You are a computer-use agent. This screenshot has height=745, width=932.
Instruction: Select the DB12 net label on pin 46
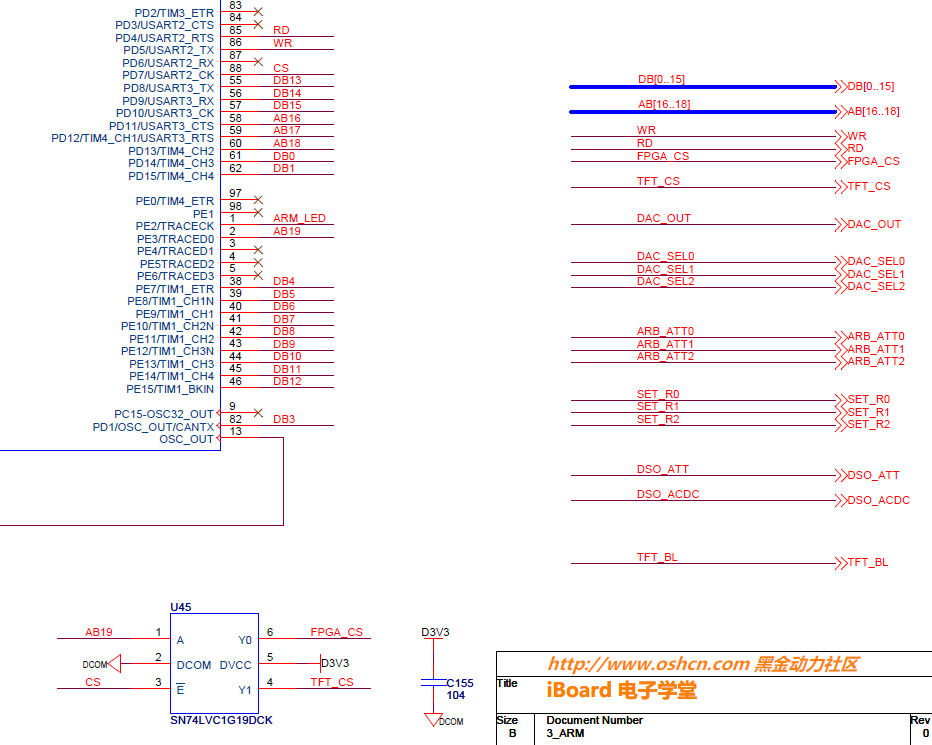(x=287, y=381)
